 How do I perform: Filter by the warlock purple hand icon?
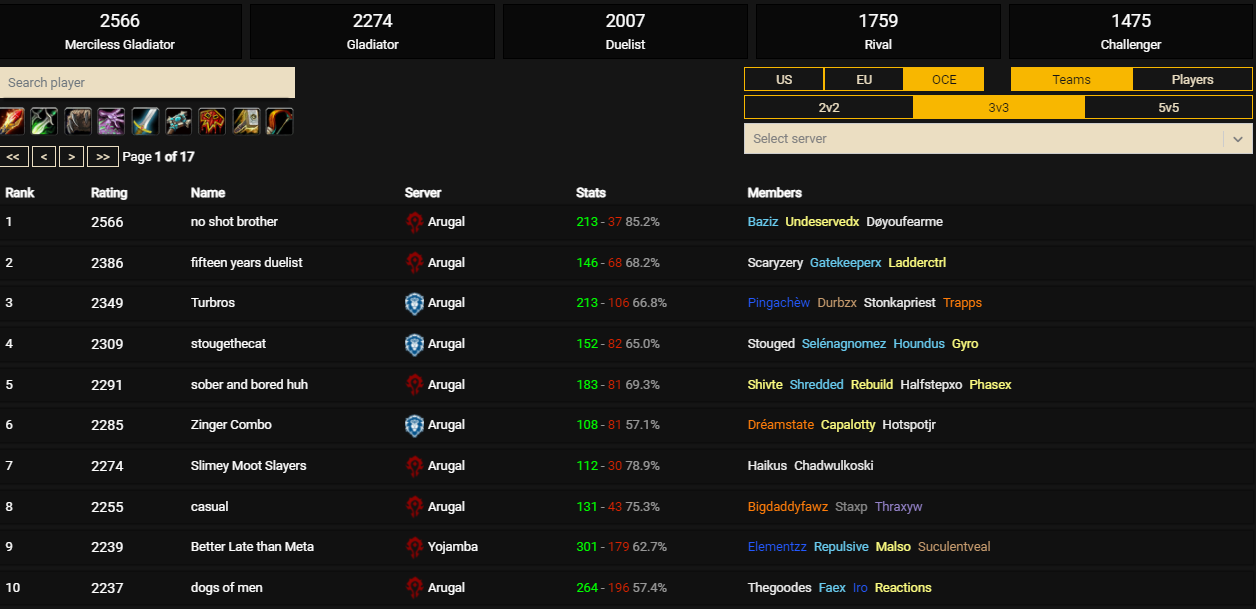click(x=111, y=122)
